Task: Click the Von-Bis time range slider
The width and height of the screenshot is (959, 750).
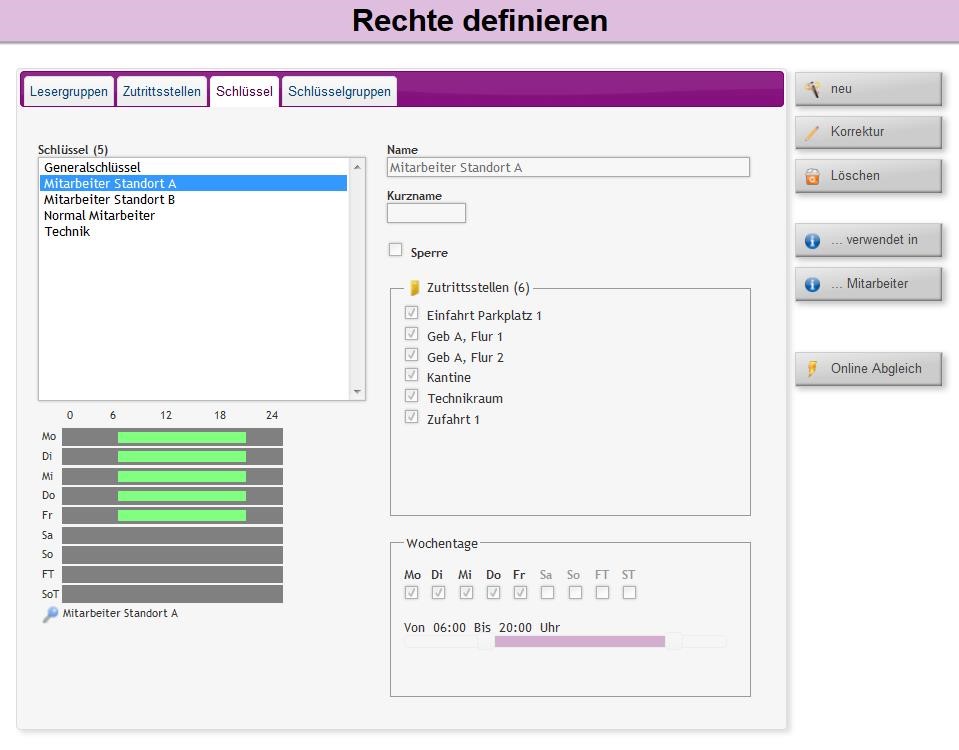Action: (x=579, y=641)
